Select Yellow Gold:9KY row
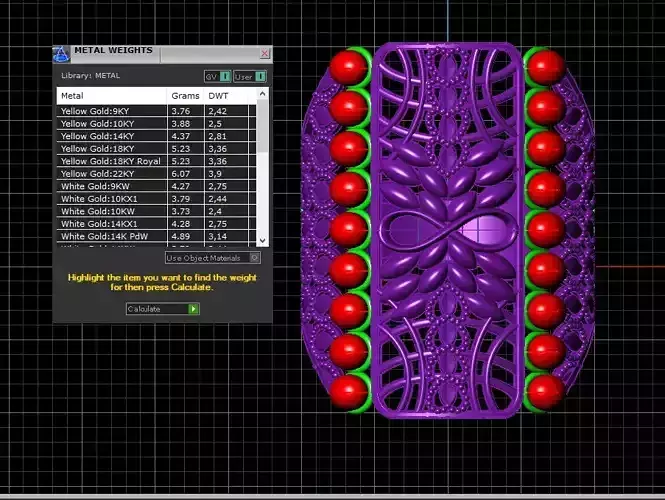The image size is (665, 500). point(156,111)
